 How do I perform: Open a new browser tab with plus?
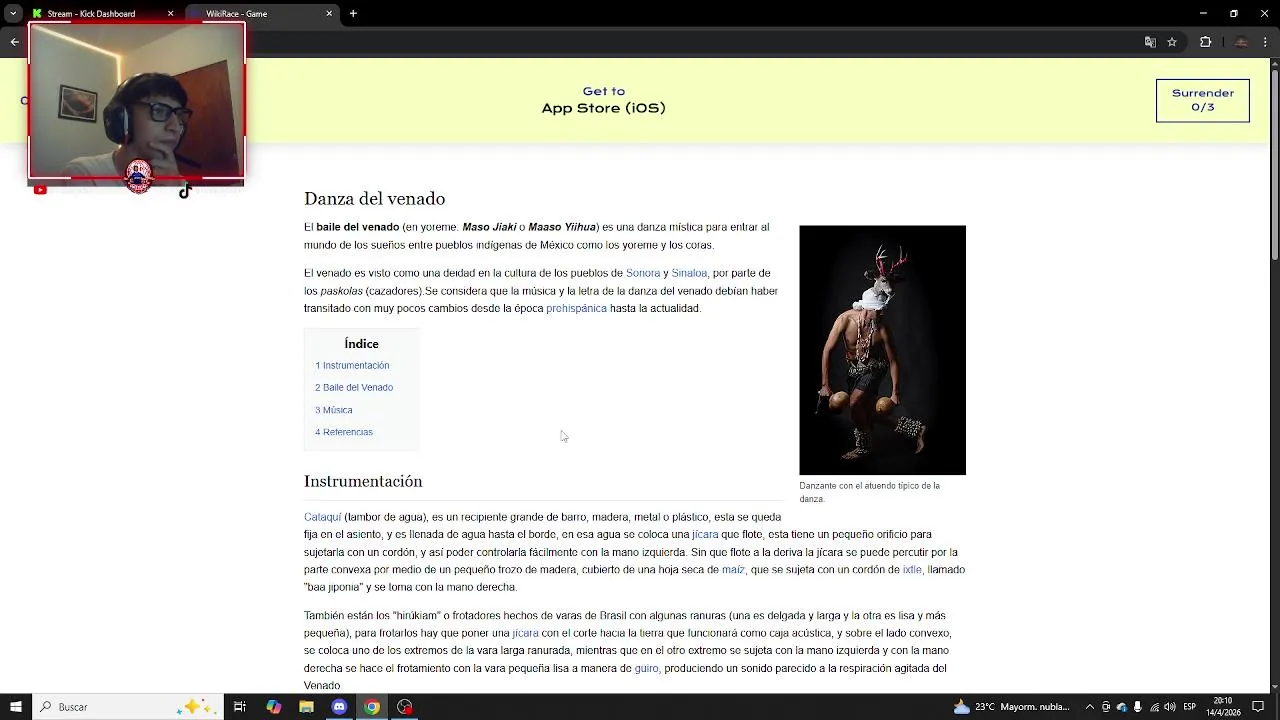(x=353, y=13)
